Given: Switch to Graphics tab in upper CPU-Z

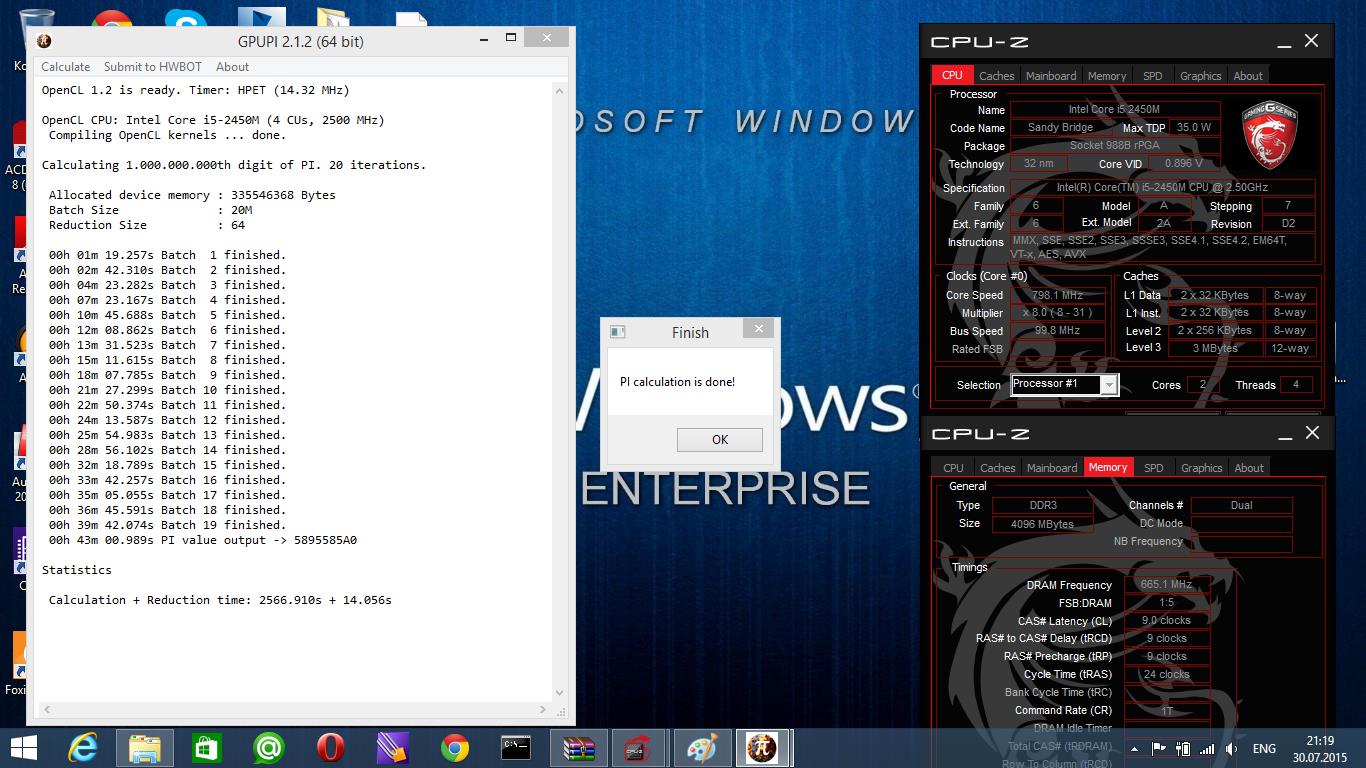Looking at the screenshot, I should (x=1200, y=76).
